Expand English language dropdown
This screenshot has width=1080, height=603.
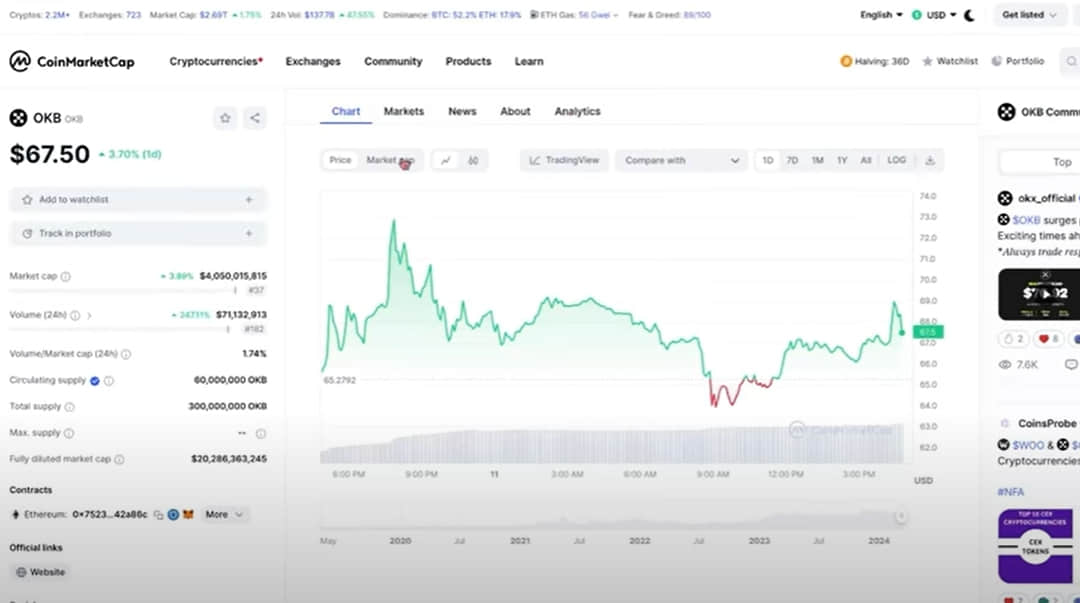click(881, 14)
